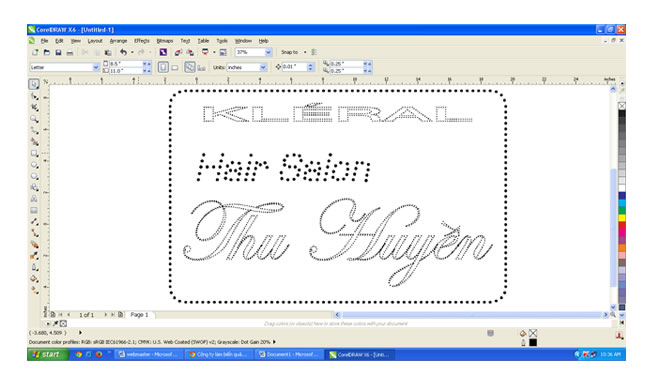Select the Rectangle tool in toolbox
This screenshot has height=371, width=650.
[x=34, y=153]
